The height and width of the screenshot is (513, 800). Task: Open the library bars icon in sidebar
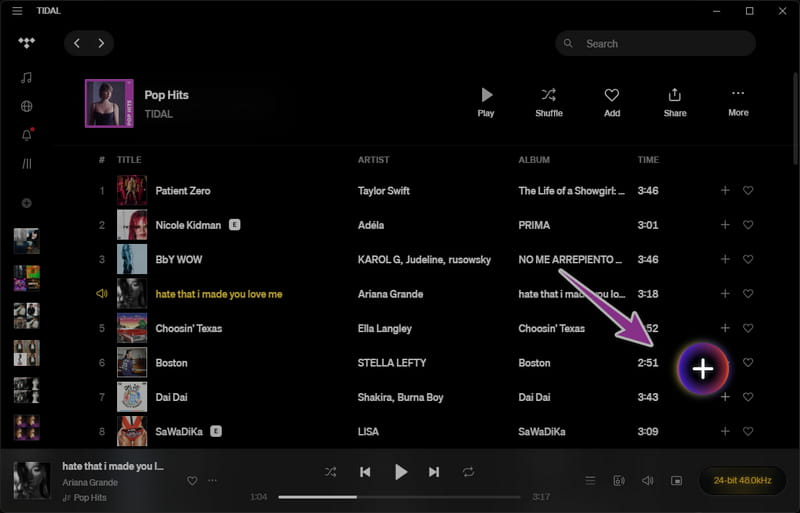(27, 163)
